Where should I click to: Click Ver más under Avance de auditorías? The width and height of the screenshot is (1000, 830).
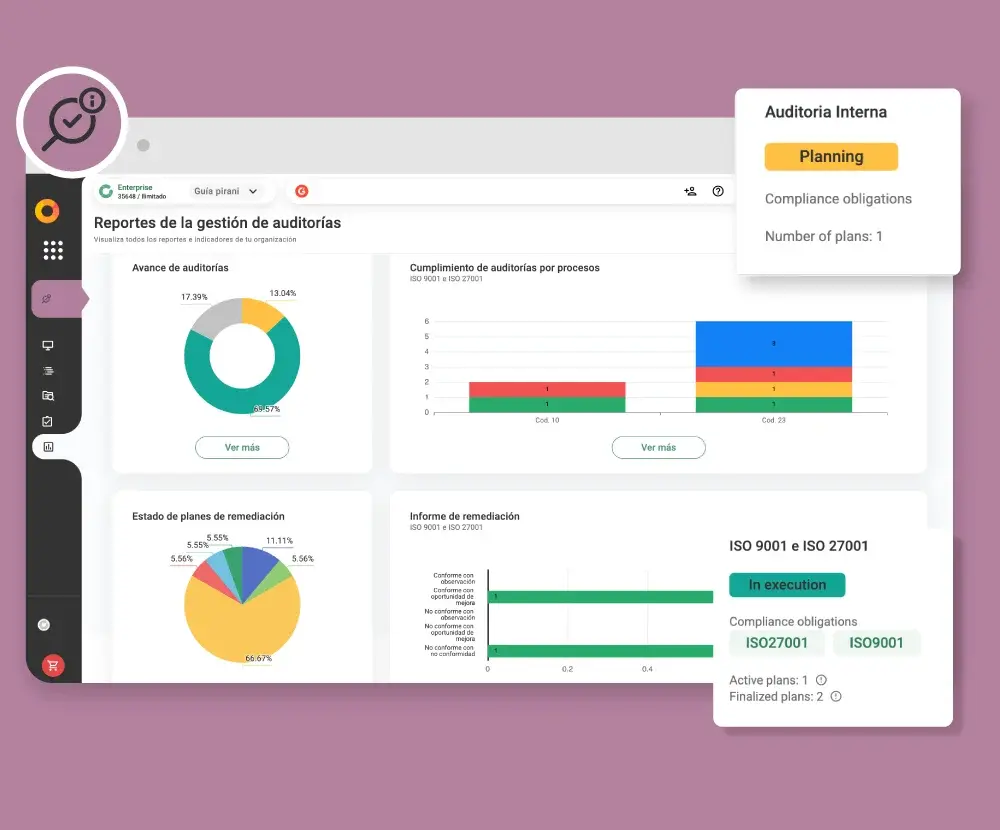[242, 447]
